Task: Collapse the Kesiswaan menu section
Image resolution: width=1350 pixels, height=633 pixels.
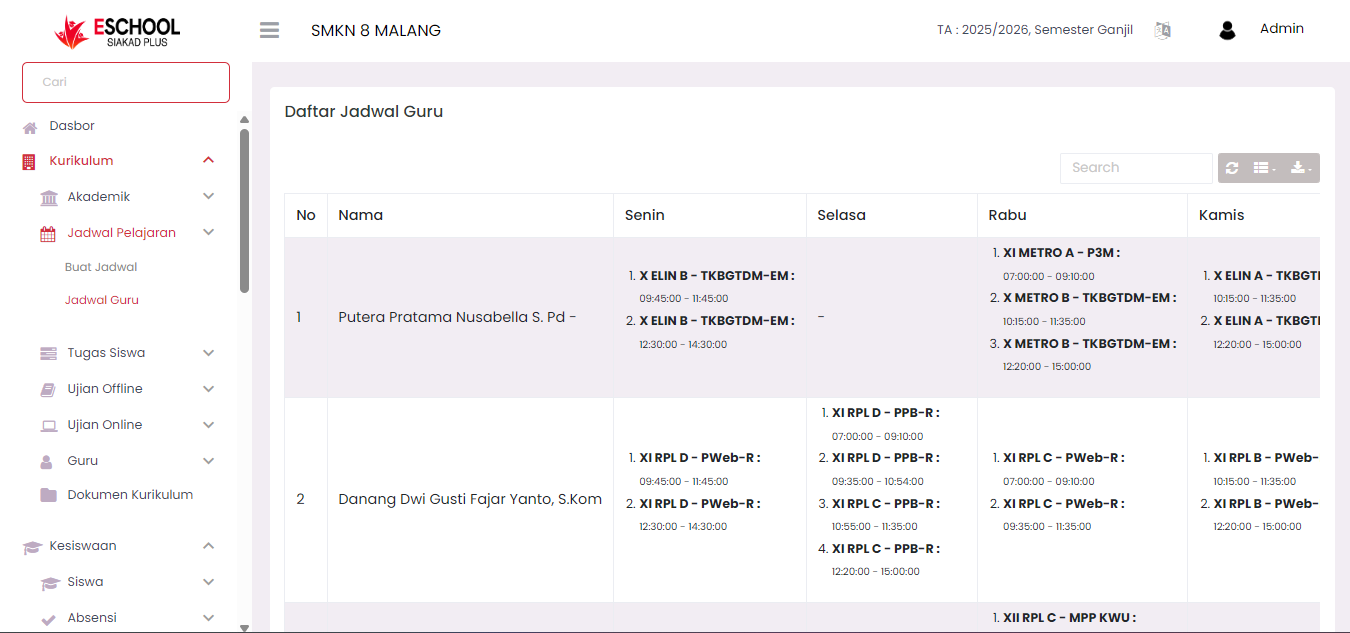Action: [208, 546]
